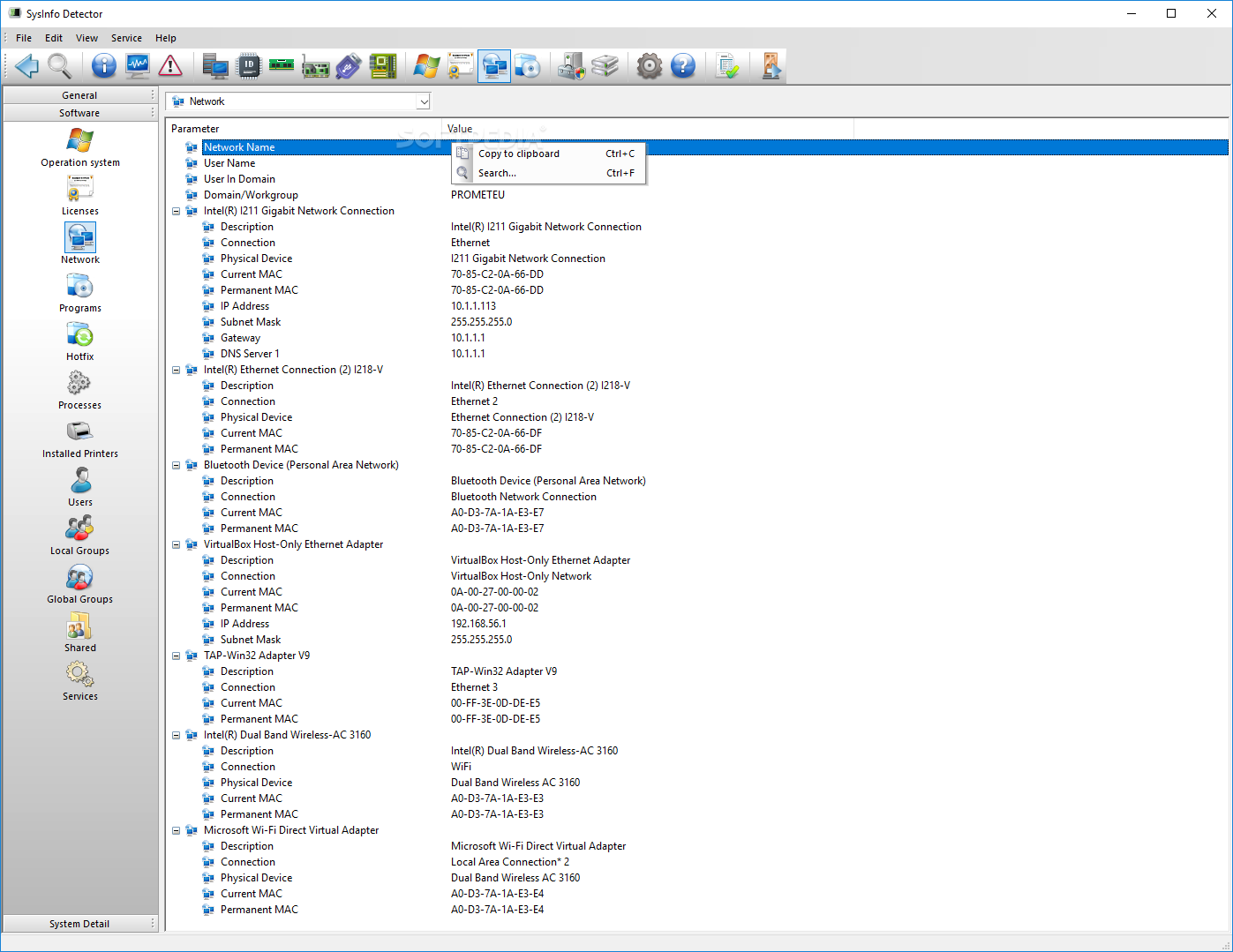Open the Edit menu
Image resolution: width=1233 pixels, height=952 pixels.
tap(54, 38)
